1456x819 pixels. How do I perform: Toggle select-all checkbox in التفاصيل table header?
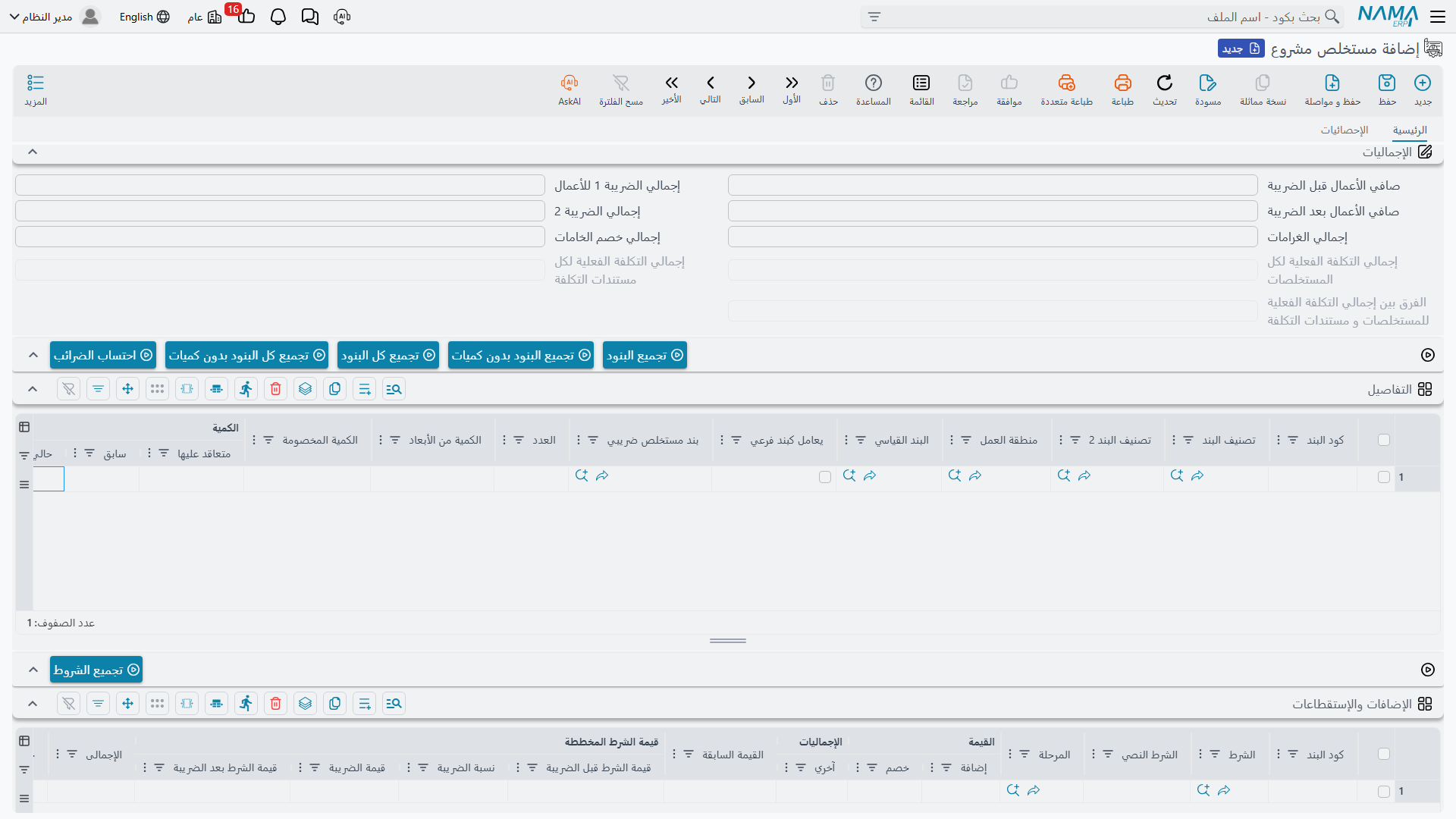point(1384,440)
